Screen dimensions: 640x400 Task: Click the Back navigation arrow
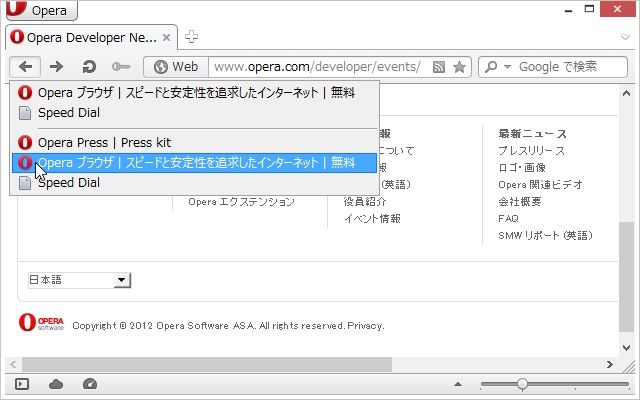[25, 67]
